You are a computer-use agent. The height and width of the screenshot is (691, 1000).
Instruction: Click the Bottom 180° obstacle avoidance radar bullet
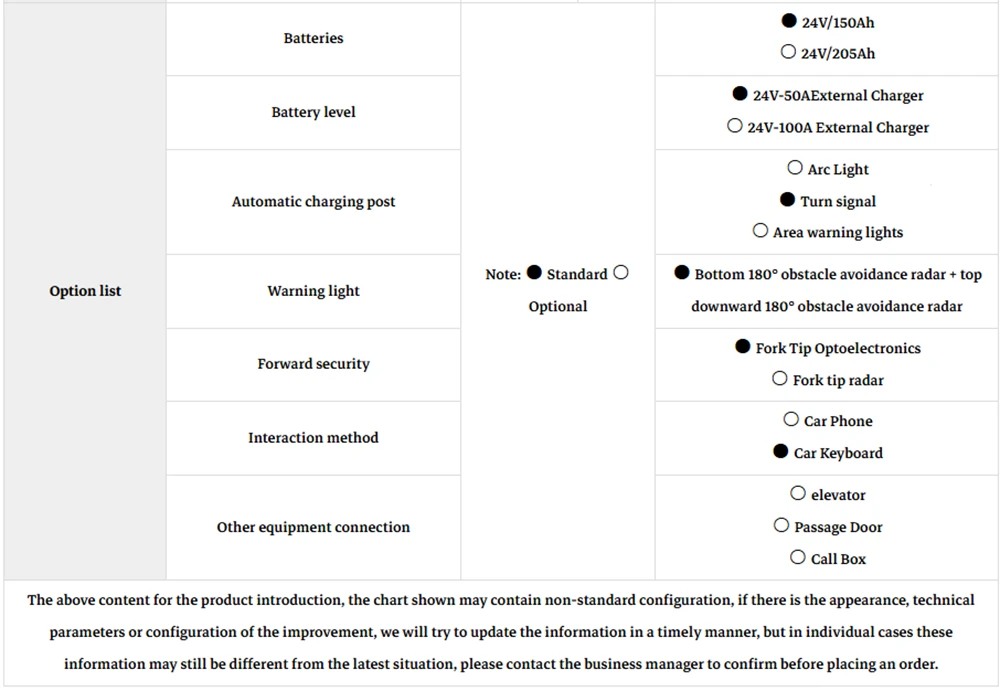[x=682, y=272]
